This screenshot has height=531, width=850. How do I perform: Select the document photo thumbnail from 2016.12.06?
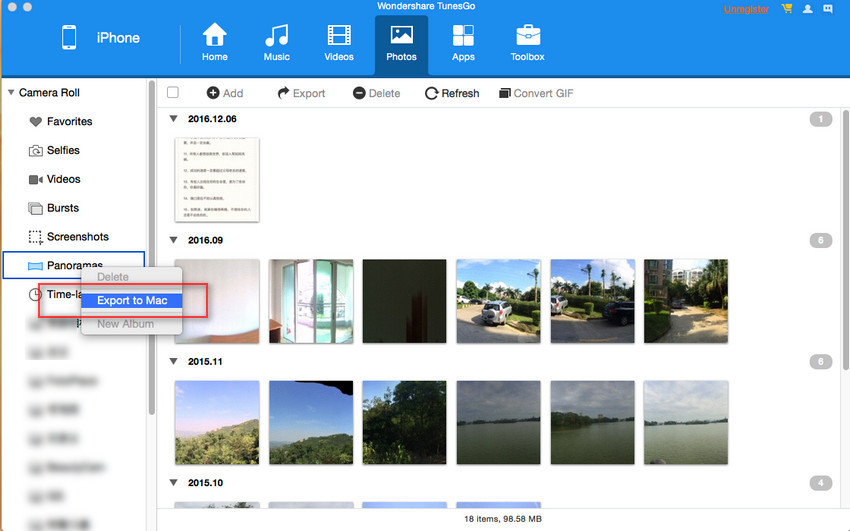(x=217, y=179)
